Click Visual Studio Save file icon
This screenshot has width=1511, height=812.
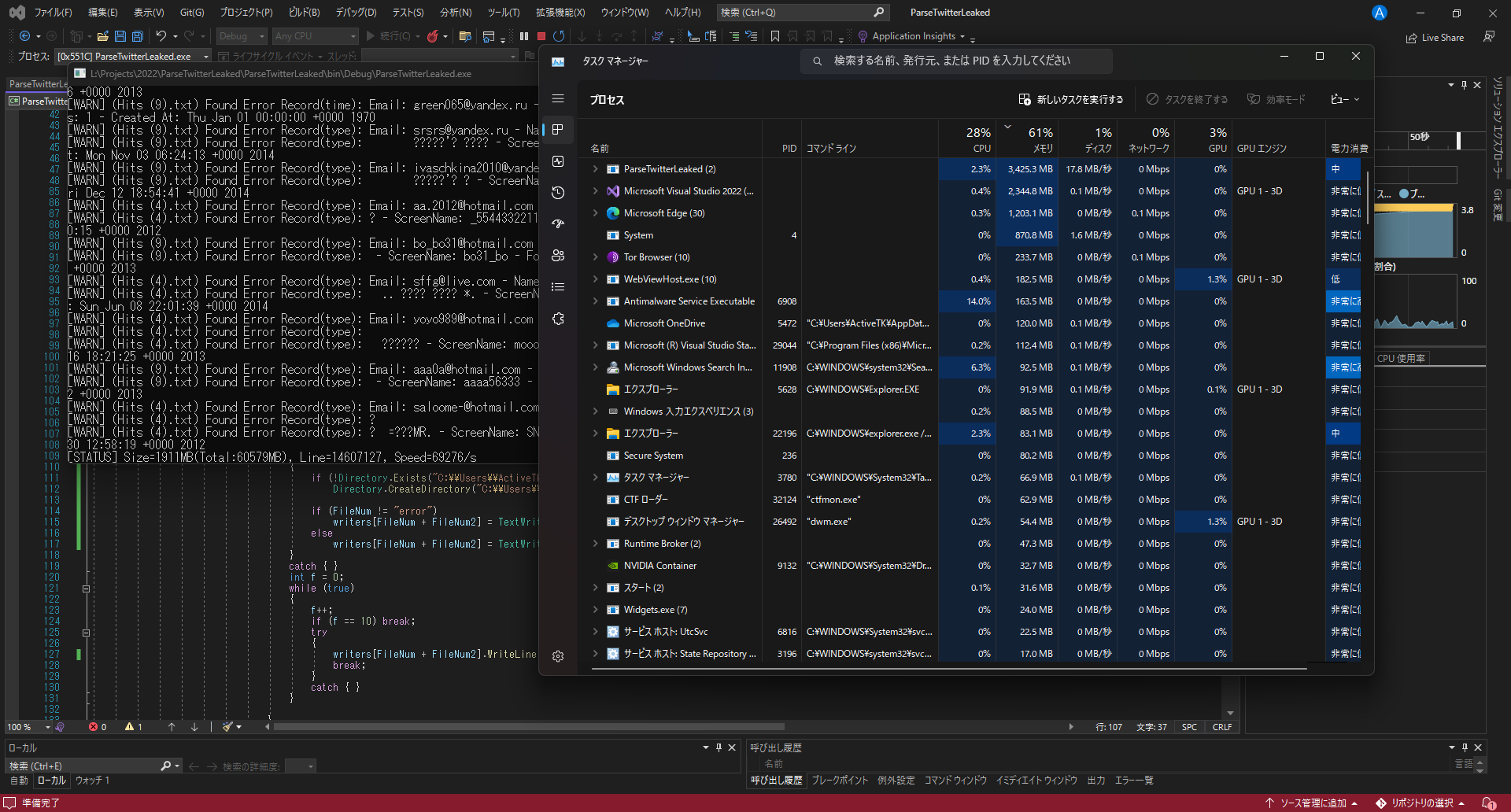(x=120, y=36)
